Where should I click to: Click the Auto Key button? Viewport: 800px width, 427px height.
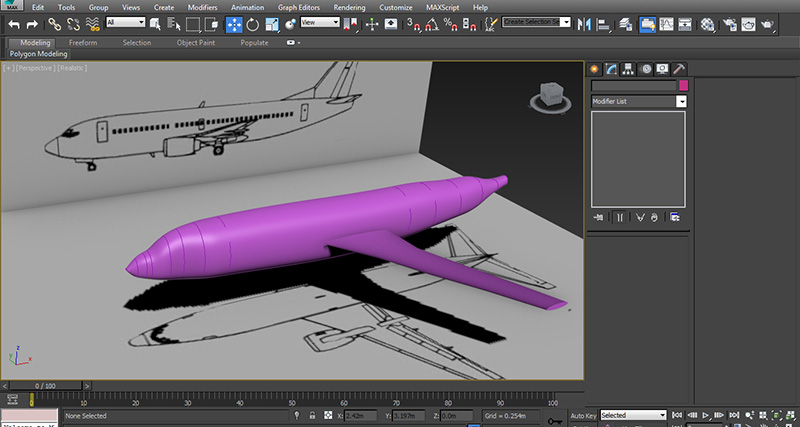[583, 416]
